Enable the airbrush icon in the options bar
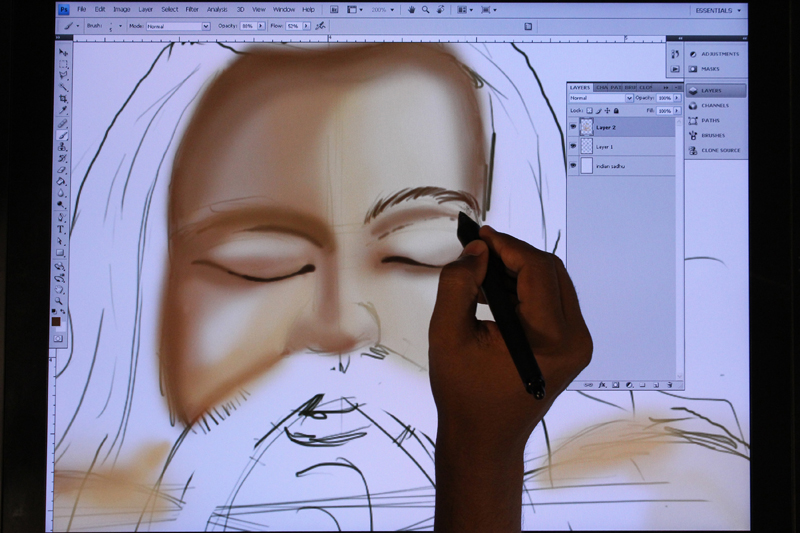Image resolution: width=800 pixels, height=533 pixels. click(x=320, y=26)
